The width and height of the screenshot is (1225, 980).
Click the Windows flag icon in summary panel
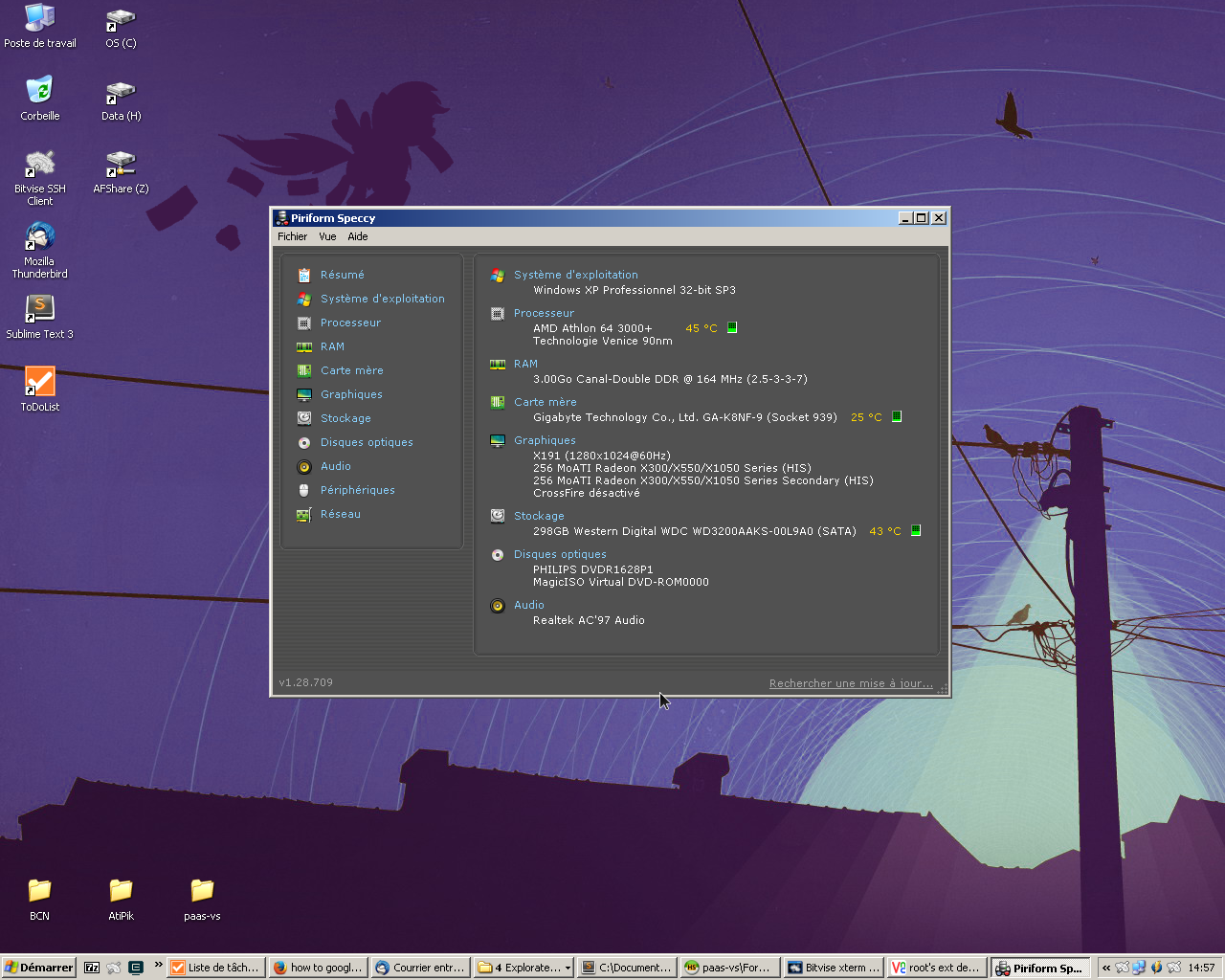(498, 276)
